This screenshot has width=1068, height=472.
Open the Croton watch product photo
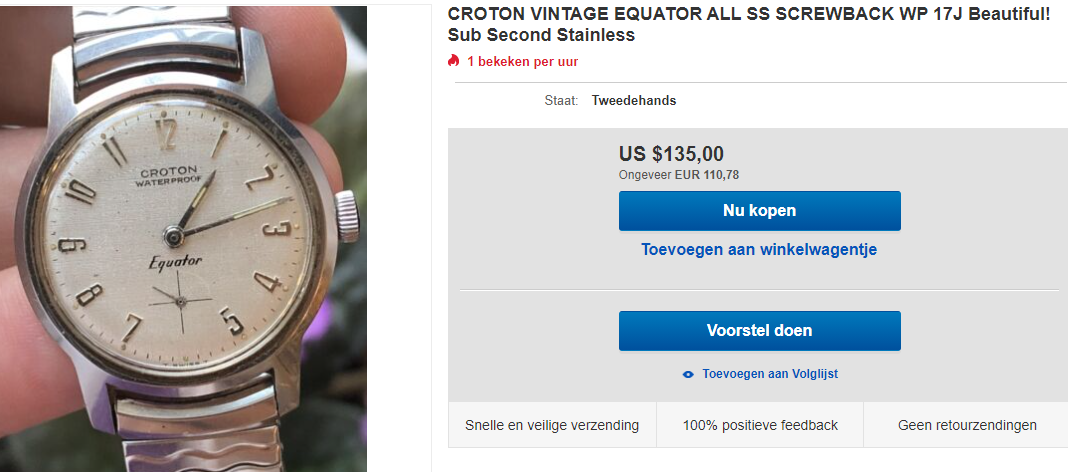tap(183, 238)
